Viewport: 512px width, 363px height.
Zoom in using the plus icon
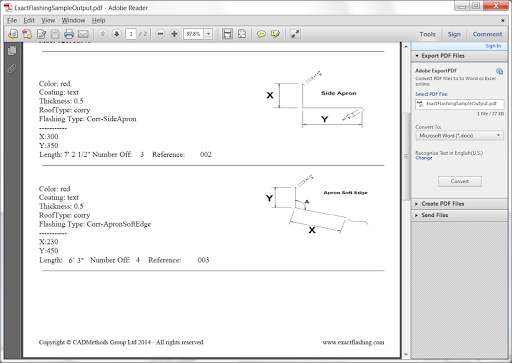(x=174, y=34)
